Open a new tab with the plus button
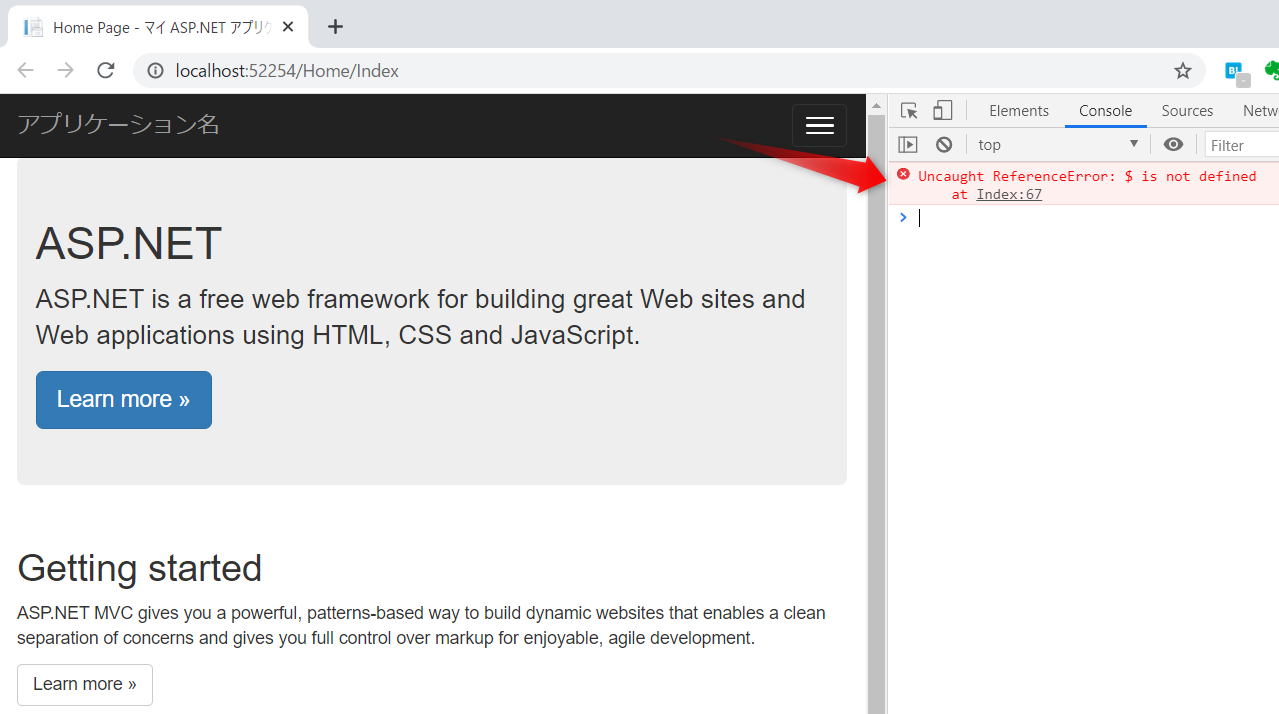Image resolution: width=1279 pixels, height=714 pixels. (x=335, y=27)
